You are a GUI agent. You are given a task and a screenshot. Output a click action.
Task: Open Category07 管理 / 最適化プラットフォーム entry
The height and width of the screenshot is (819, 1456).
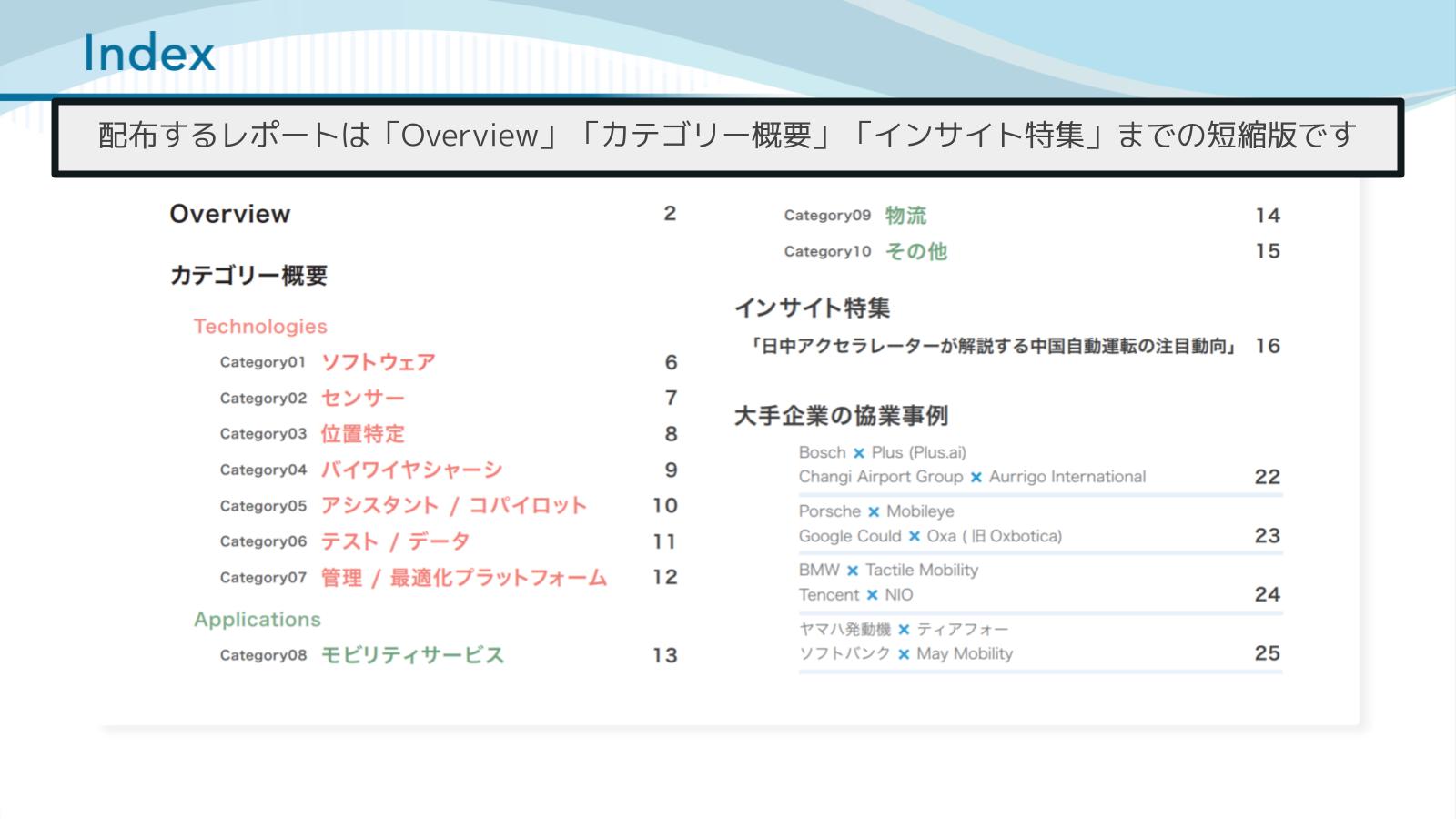(449, 577)
